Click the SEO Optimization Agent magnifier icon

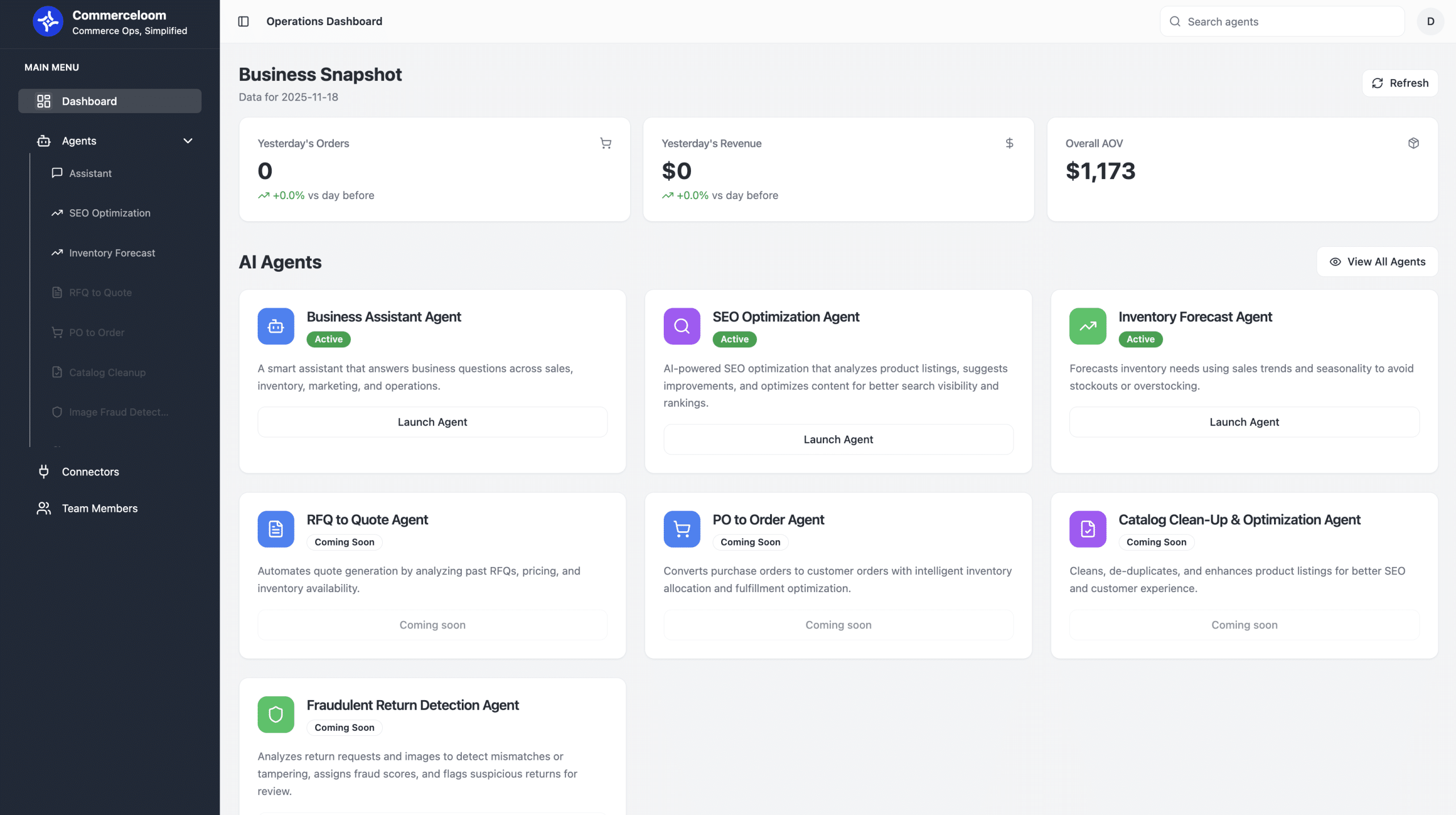(x=681, y=326)
